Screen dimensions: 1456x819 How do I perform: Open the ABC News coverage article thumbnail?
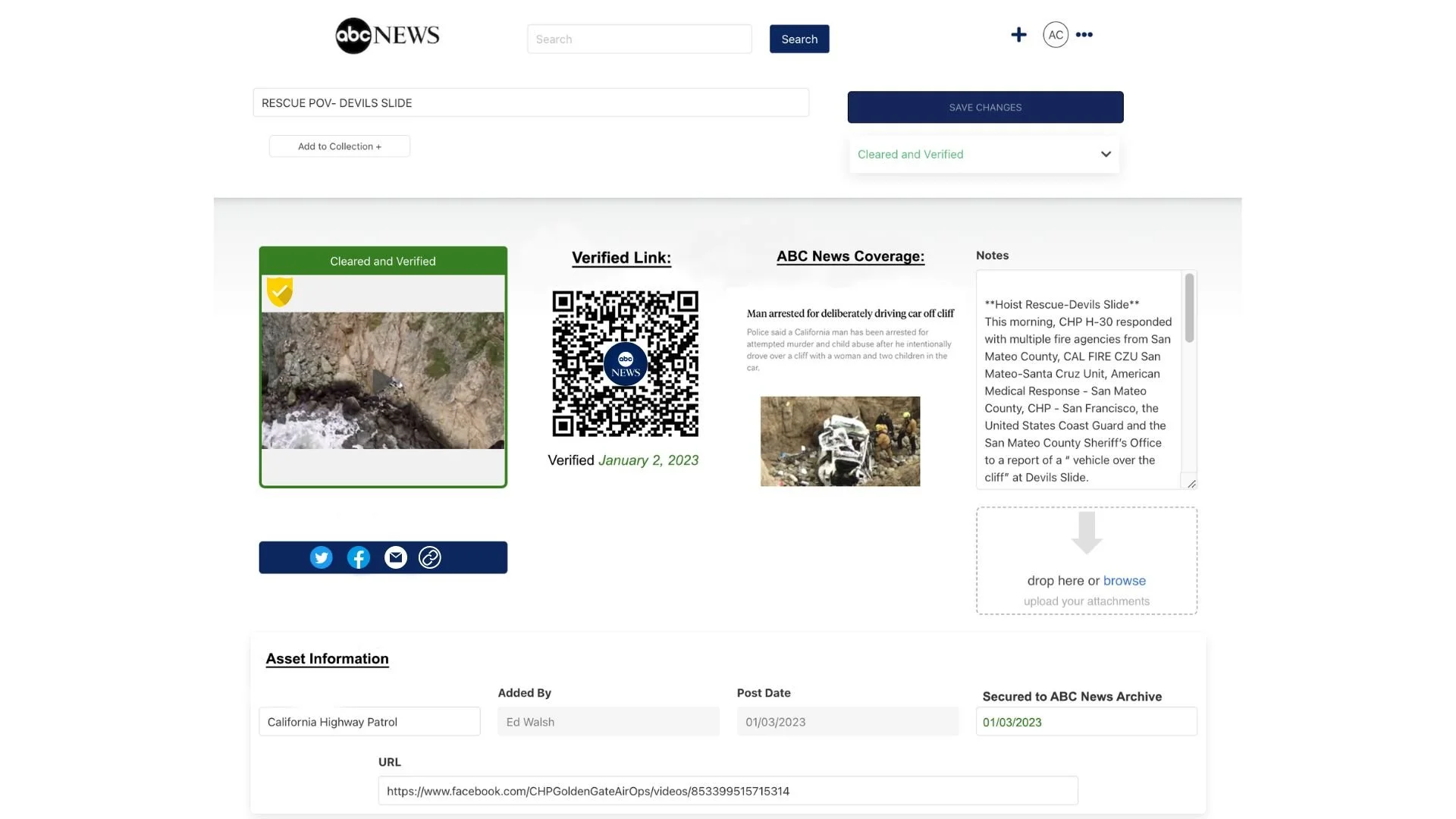pos(839,441)
